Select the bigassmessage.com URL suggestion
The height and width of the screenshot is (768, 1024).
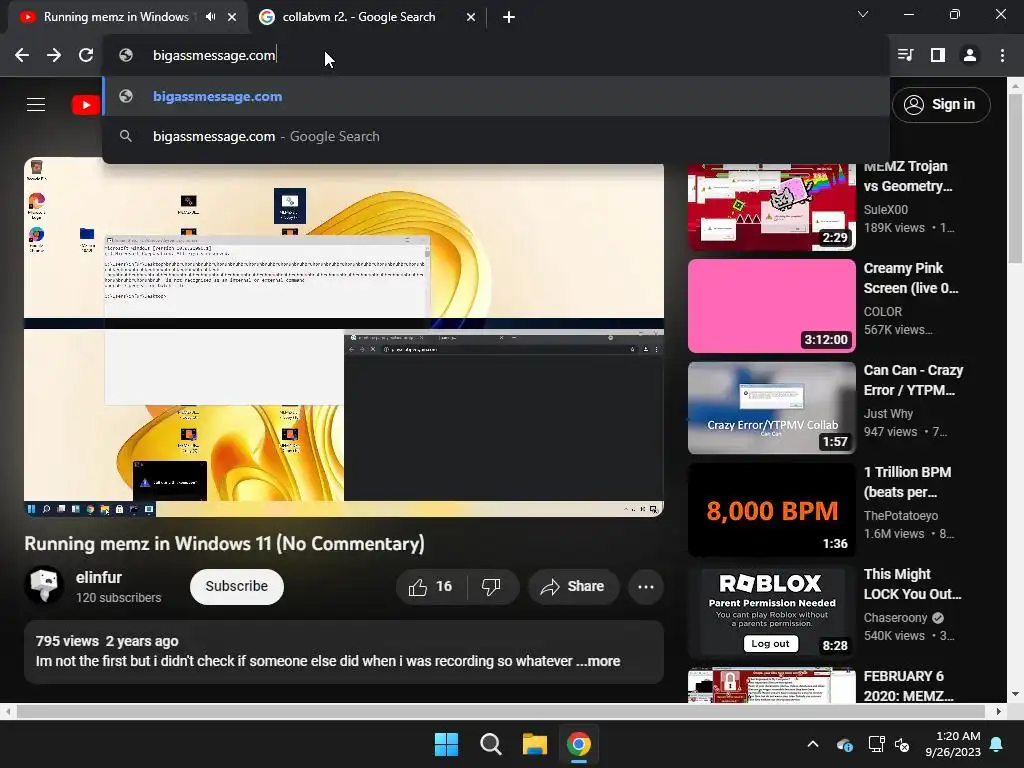pos(496,97)
